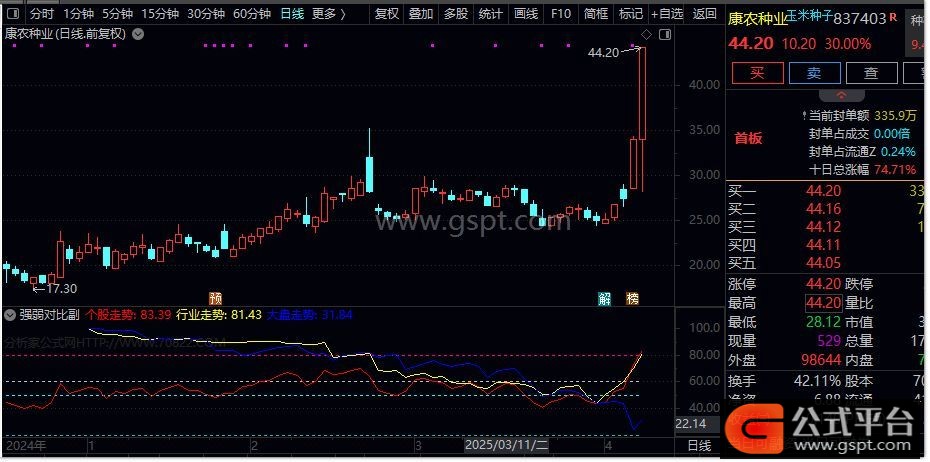Select the 60分钟 period tab
The height and width of the screenshot is (462, 930).
pyautogui.click(x=252, y=14)
